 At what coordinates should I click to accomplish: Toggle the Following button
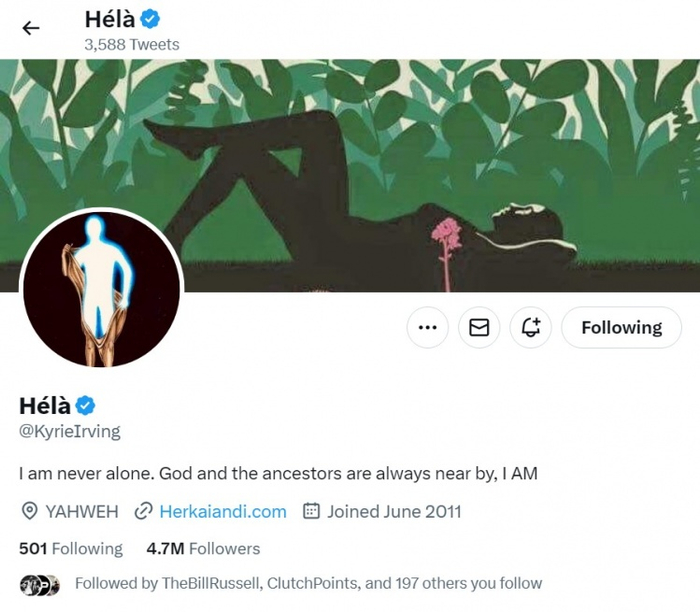621,328
